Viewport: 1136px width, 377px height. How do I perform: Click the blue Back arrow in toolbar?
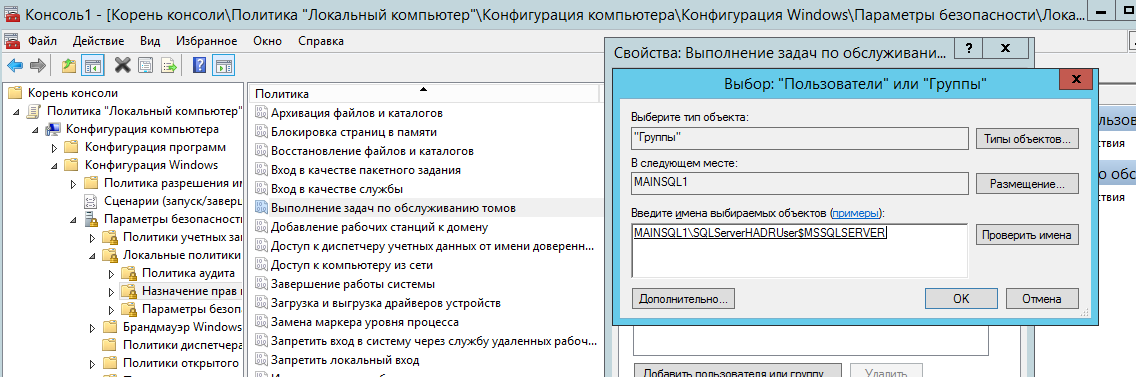tap(14, 66)
